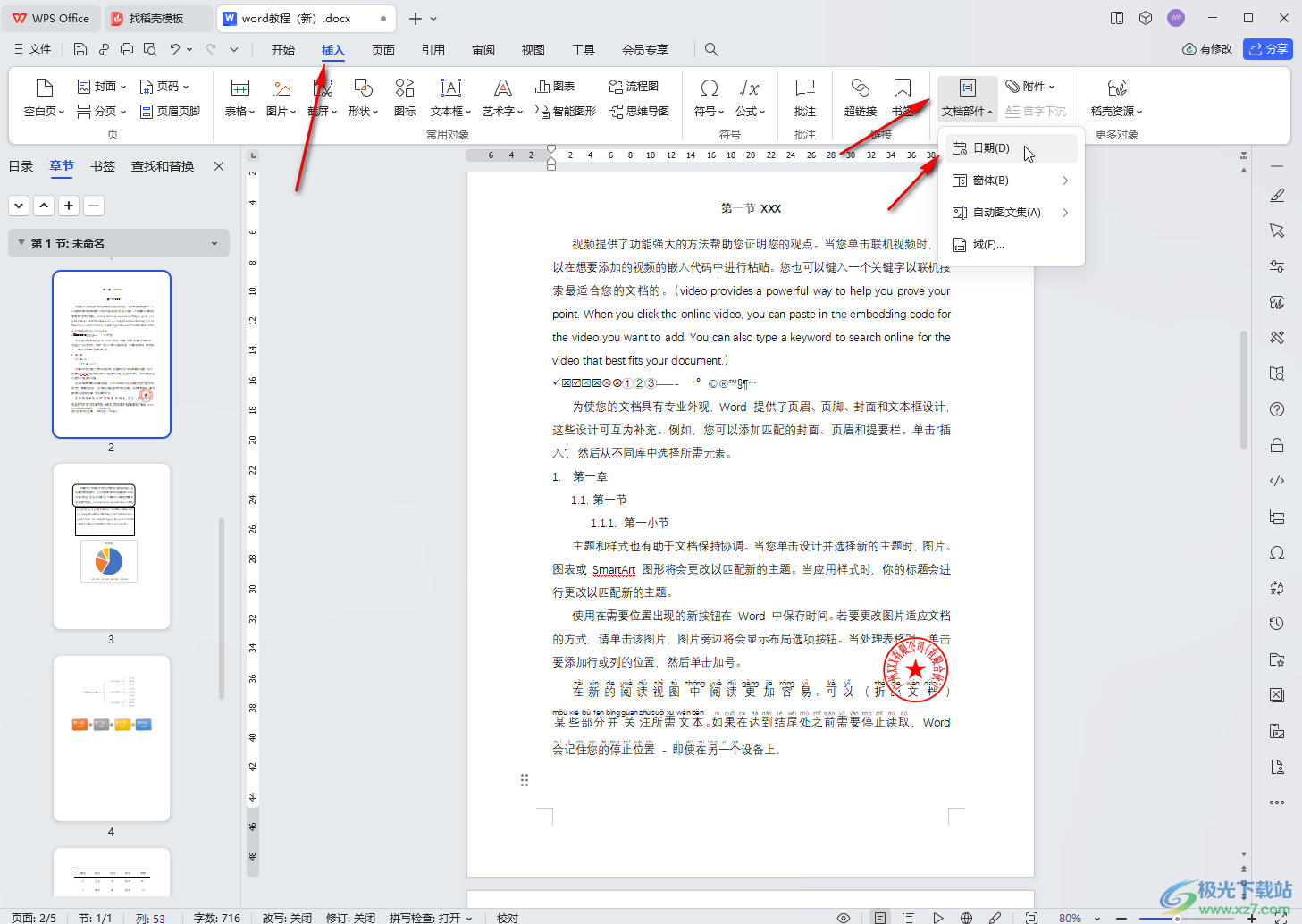Open the Flowchart (流程图) tool
1302x924 pixels.
tap(633, 87)
